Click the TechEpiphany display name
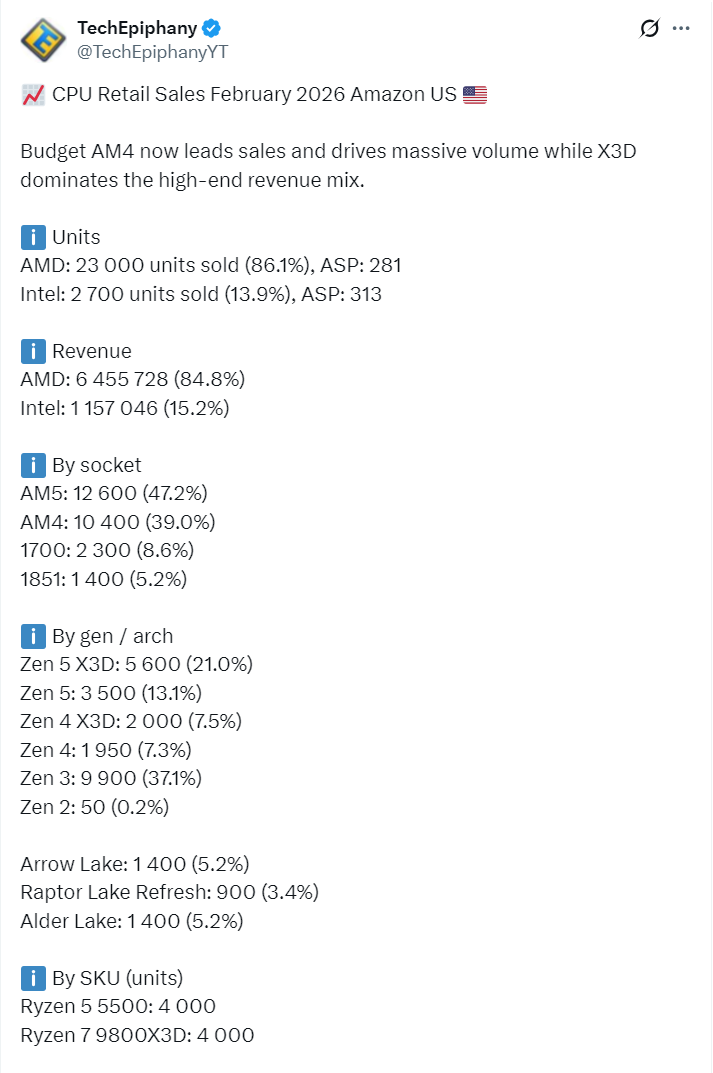Image resolution: width=713 pixels, height=1073 pixels. pyautogui.click(x=136, y=28)
